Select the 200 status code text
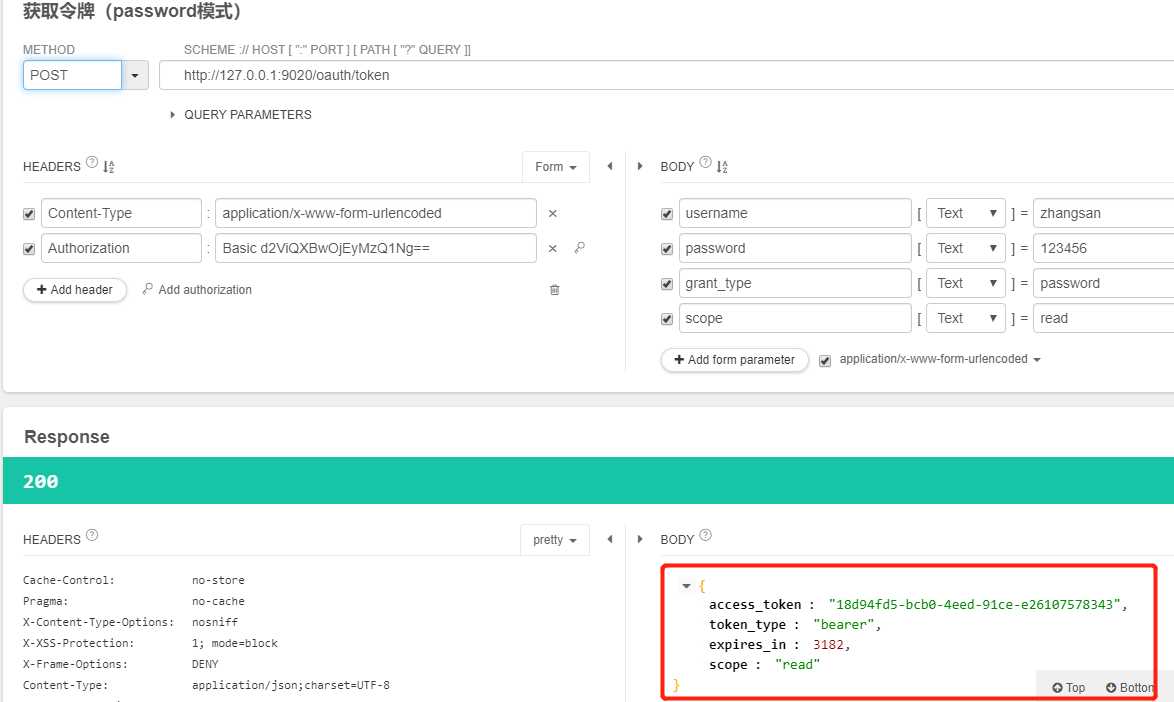 40,481
